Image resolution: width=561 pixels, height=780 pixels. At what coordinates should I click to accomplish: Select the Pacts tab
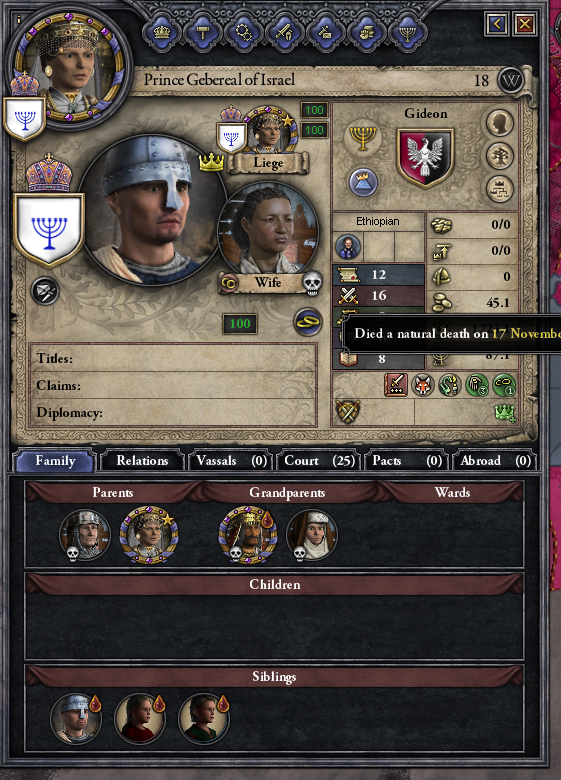pos(407,461)
